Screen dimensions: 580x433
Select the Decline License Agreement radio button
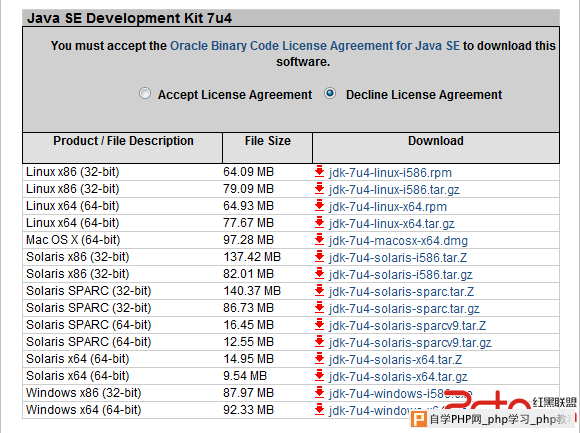(x=330, y=93)
